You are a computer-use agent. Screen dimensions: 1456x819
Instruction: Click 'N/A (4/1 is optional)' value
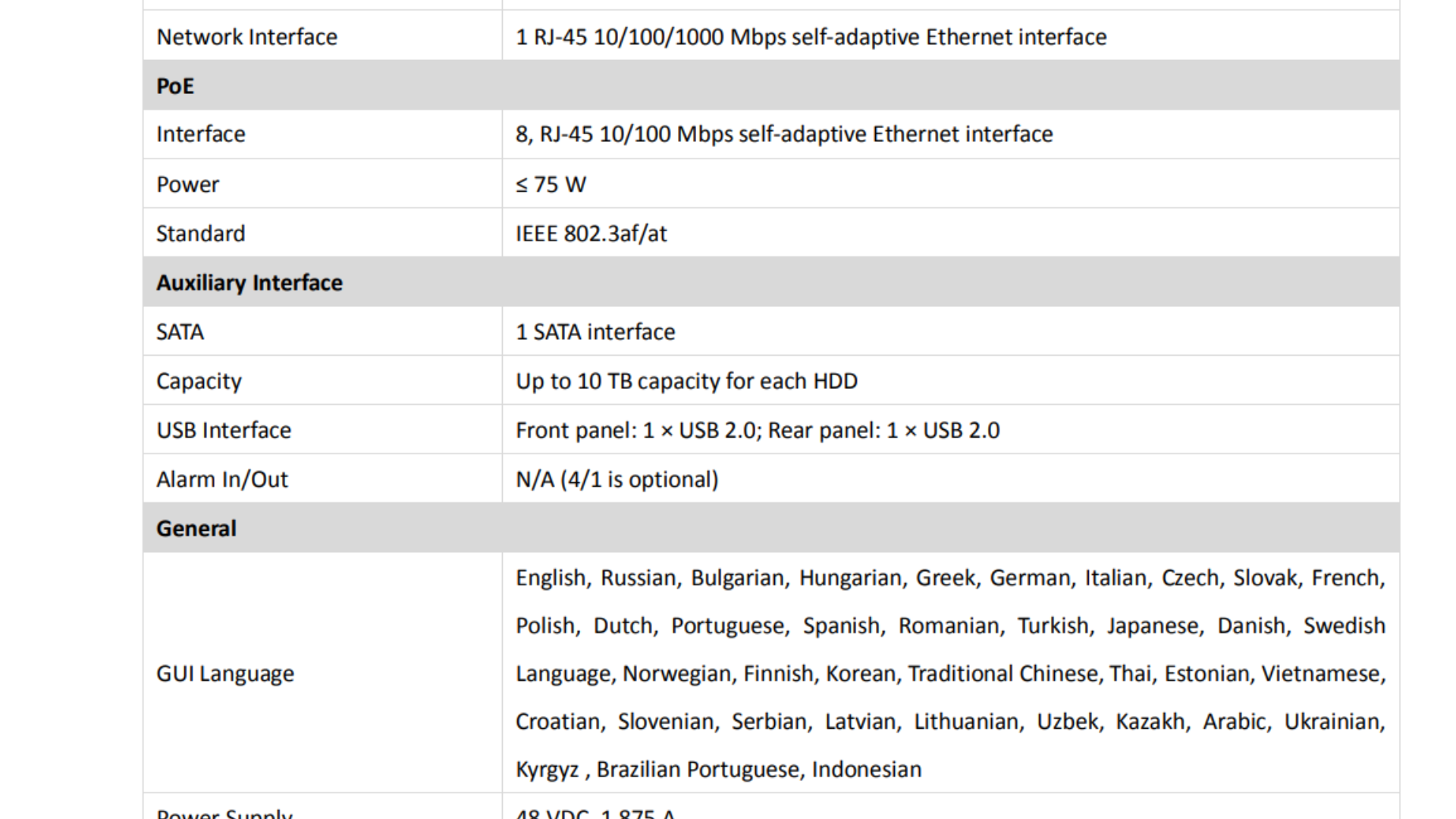[617, 479]
